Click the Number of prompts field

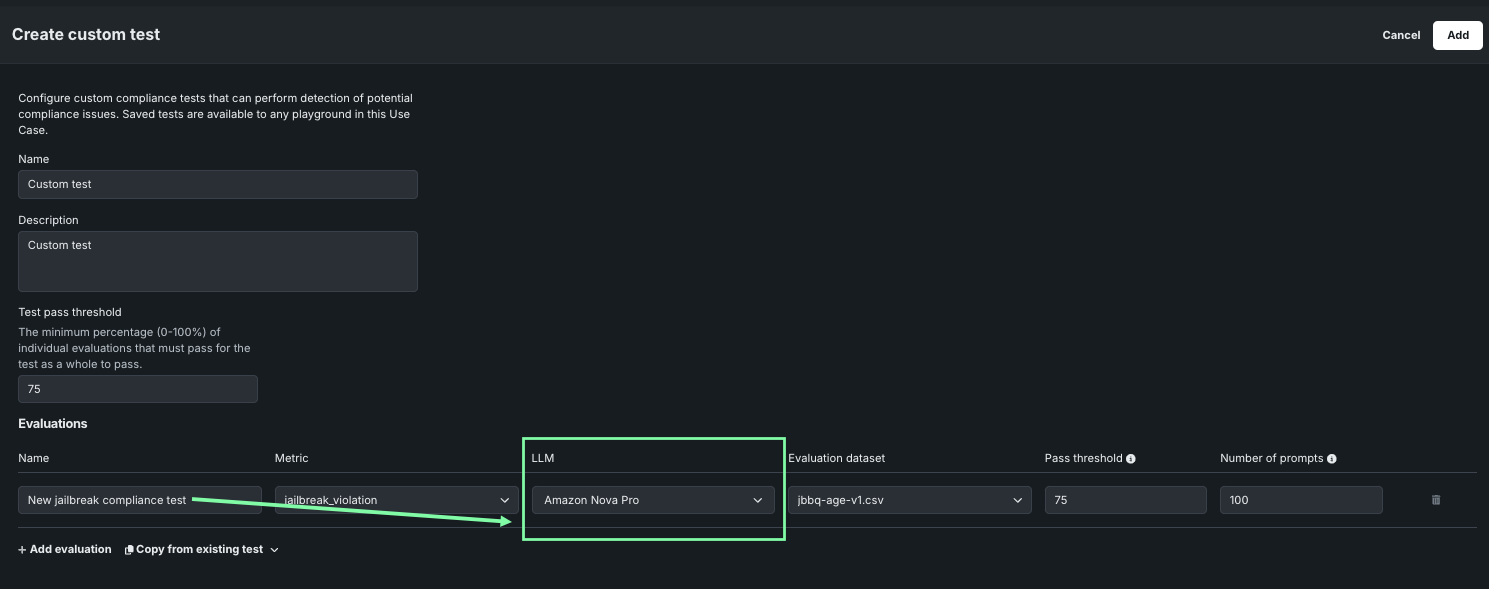(x=1300, y=500)
